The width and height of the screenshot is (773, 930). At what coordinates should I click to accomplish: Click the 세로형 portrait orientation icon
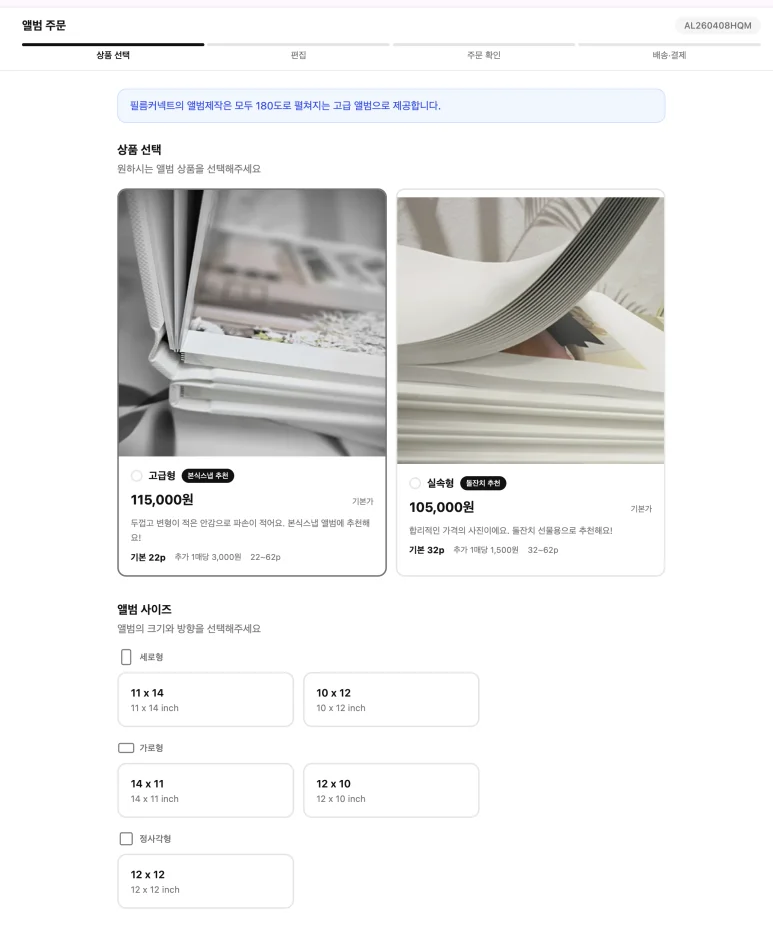126,657
